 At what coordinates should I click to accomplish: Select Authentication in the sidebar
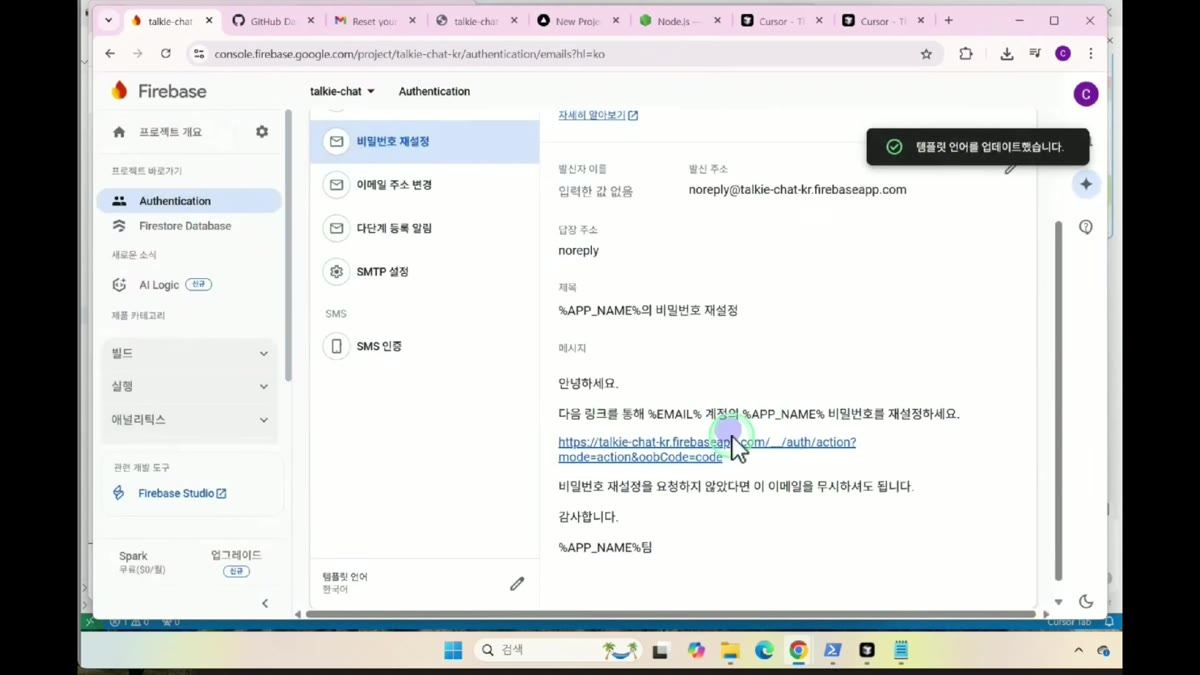pos(189,201)
